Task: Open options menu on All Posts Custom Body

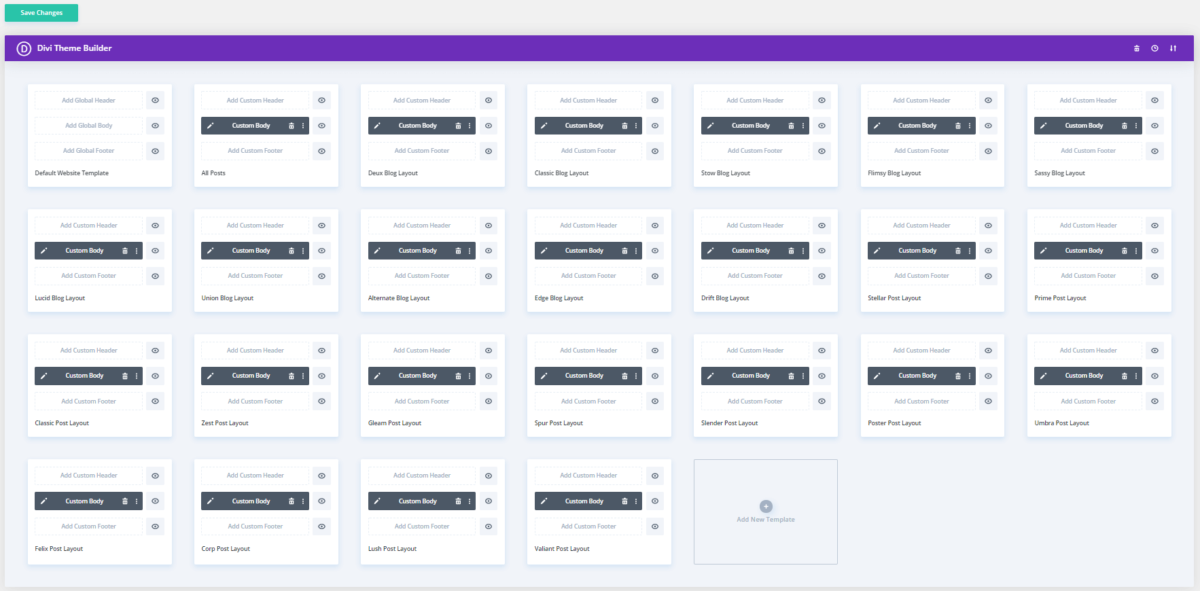Action: [303, 125]
